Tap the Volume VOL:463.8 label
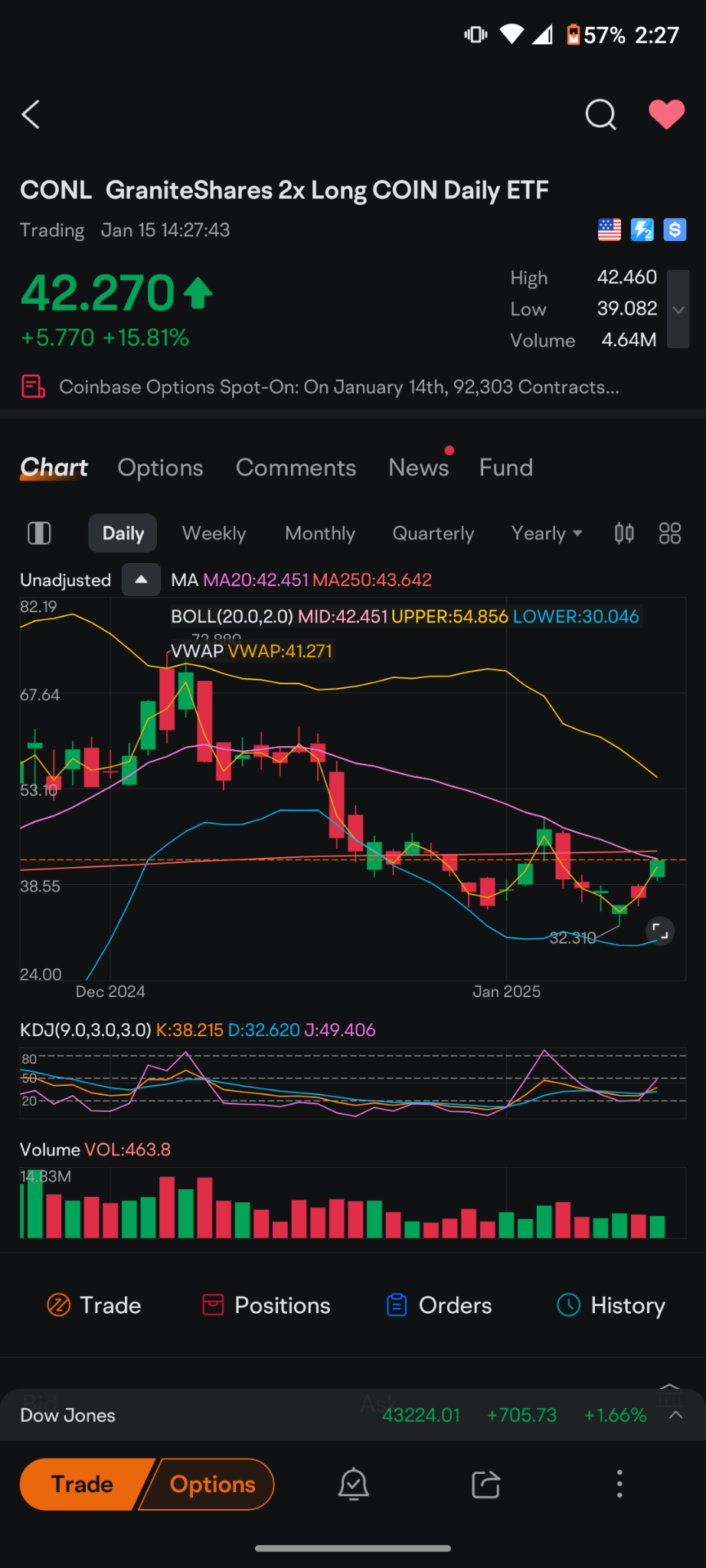This screenshot has height=1568, width=706. click(95, 1149)
